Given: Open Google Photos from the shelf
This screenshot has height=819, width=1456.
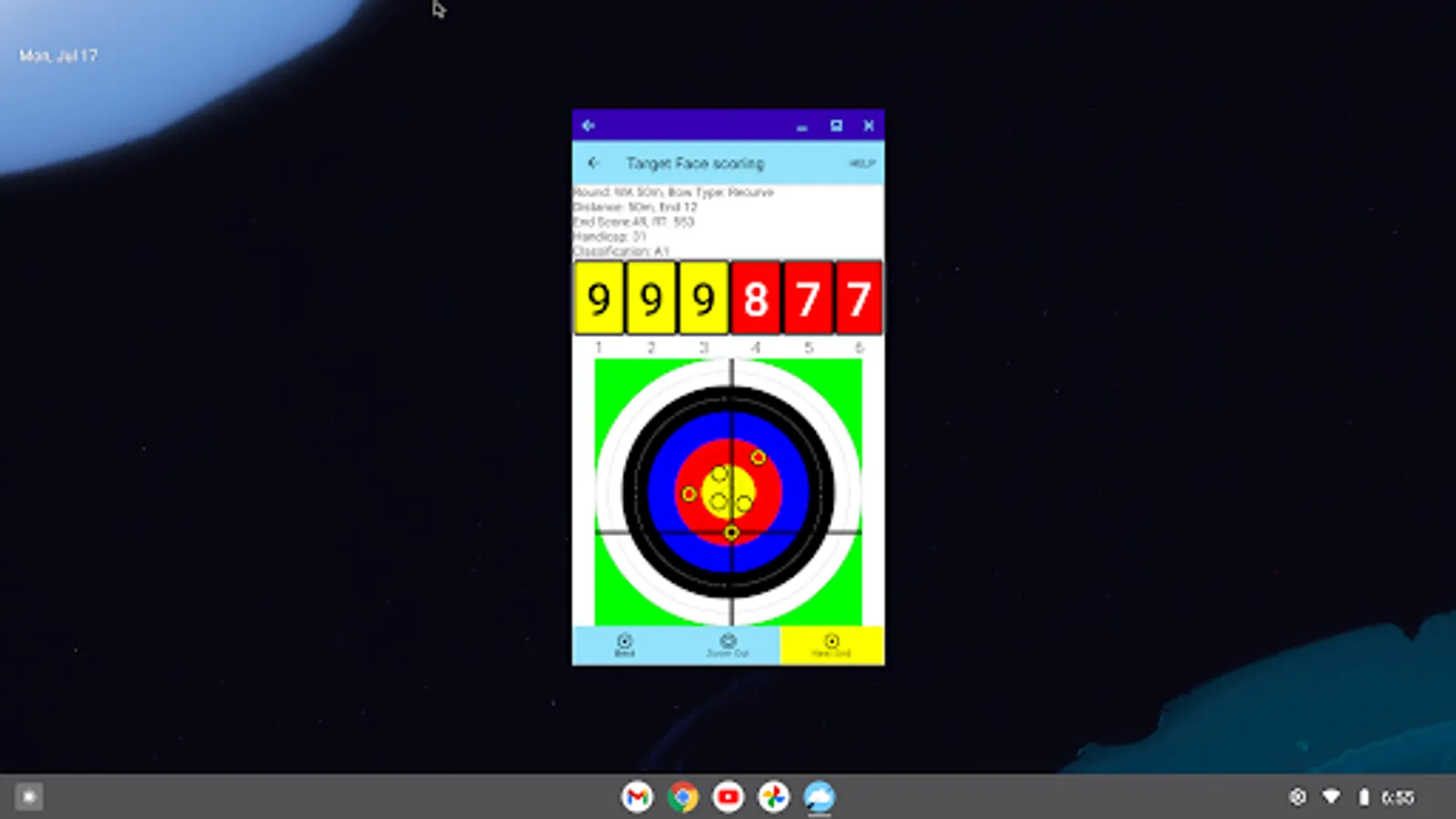Looking at the screenshot, I should pos(773,797).
